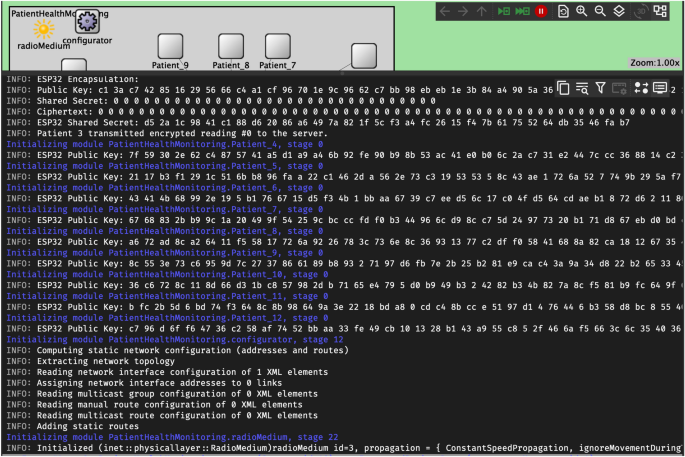Image resolution: width=685 pixels, height=457 pixels.
Task: Click the 'ESP32 Public Key: 21 17' line
Action: click(x=344, y=177)
